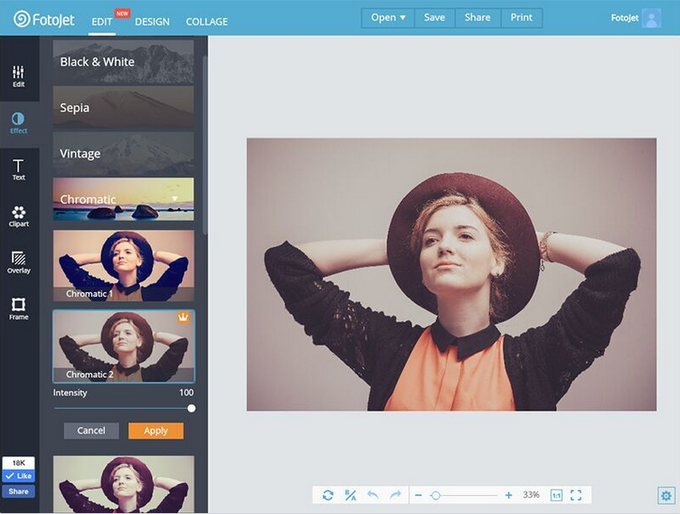The image size is (680, 514).
Task: Click the FotoJet logo
Action: tap(44, 19)
